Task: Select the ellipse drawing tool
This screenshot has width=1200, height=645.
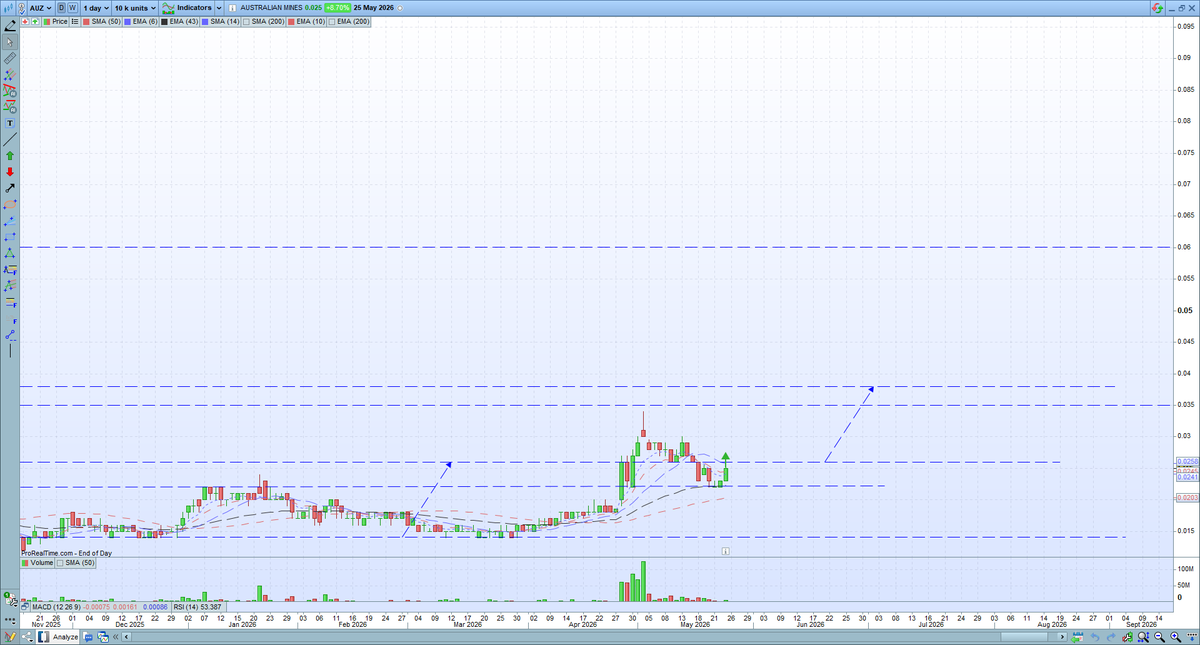Action: tap(10, 203)
